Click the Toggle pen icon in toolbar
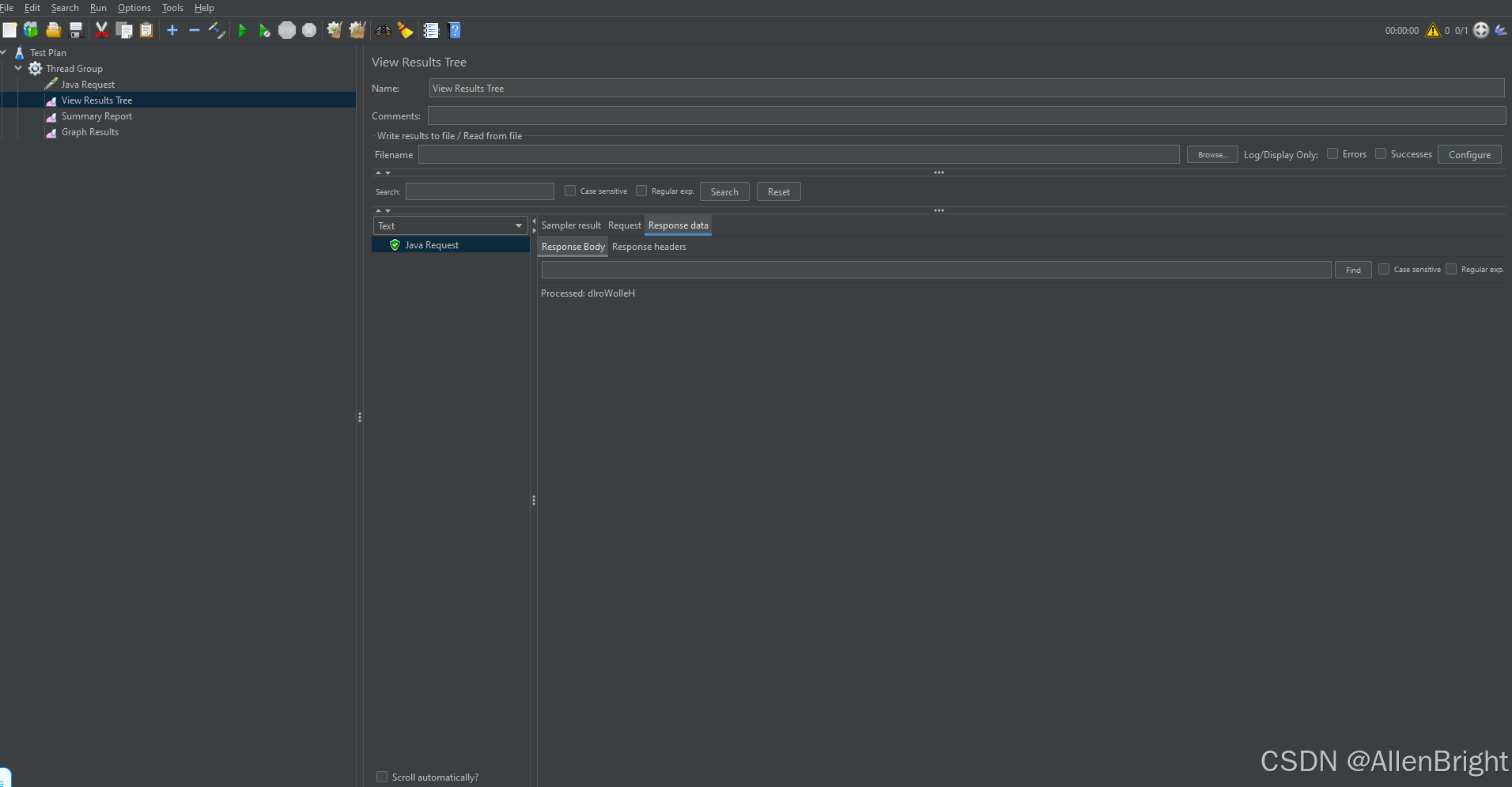Viewport: 1512px width, 787px height. [217, 31]
